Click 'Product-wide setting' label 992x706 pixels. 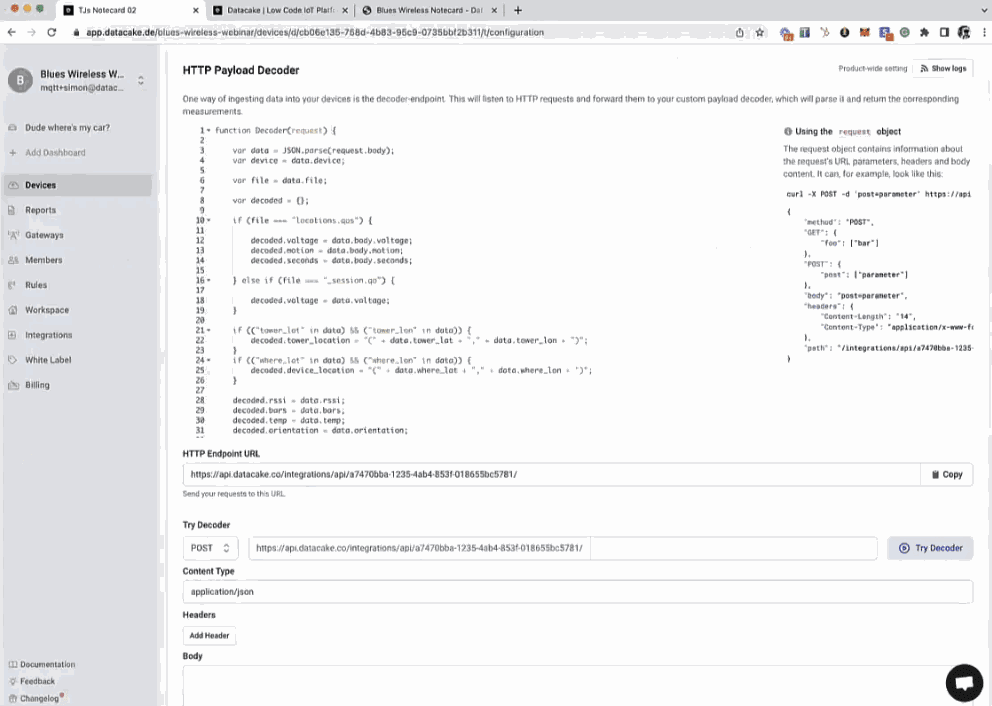pos(872,68)
